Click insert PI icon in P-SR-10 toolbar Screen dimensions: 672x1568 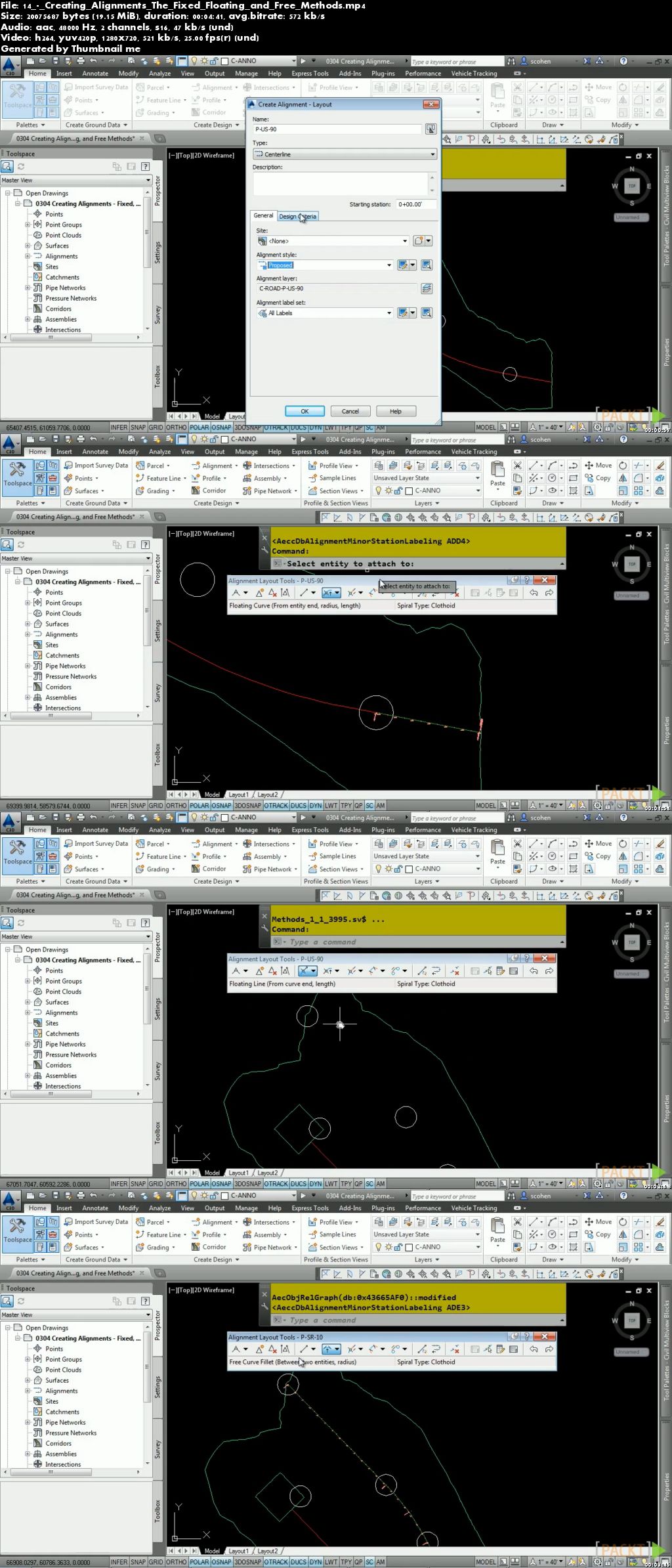260,1349
